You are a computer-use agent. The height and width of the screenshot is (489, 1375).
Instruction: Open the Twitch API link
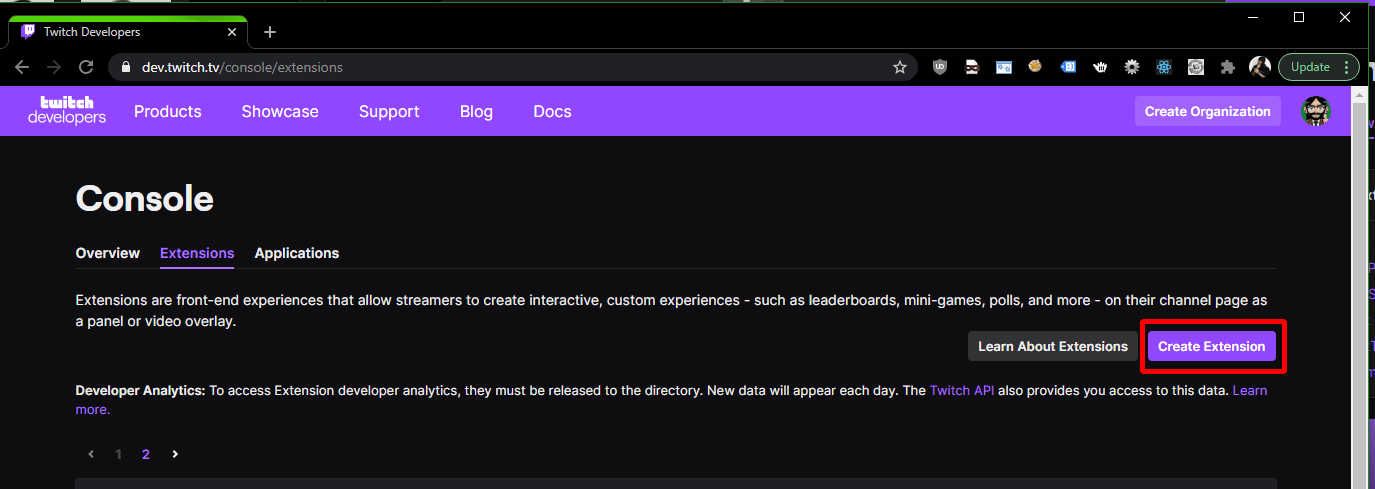(962, 390)
